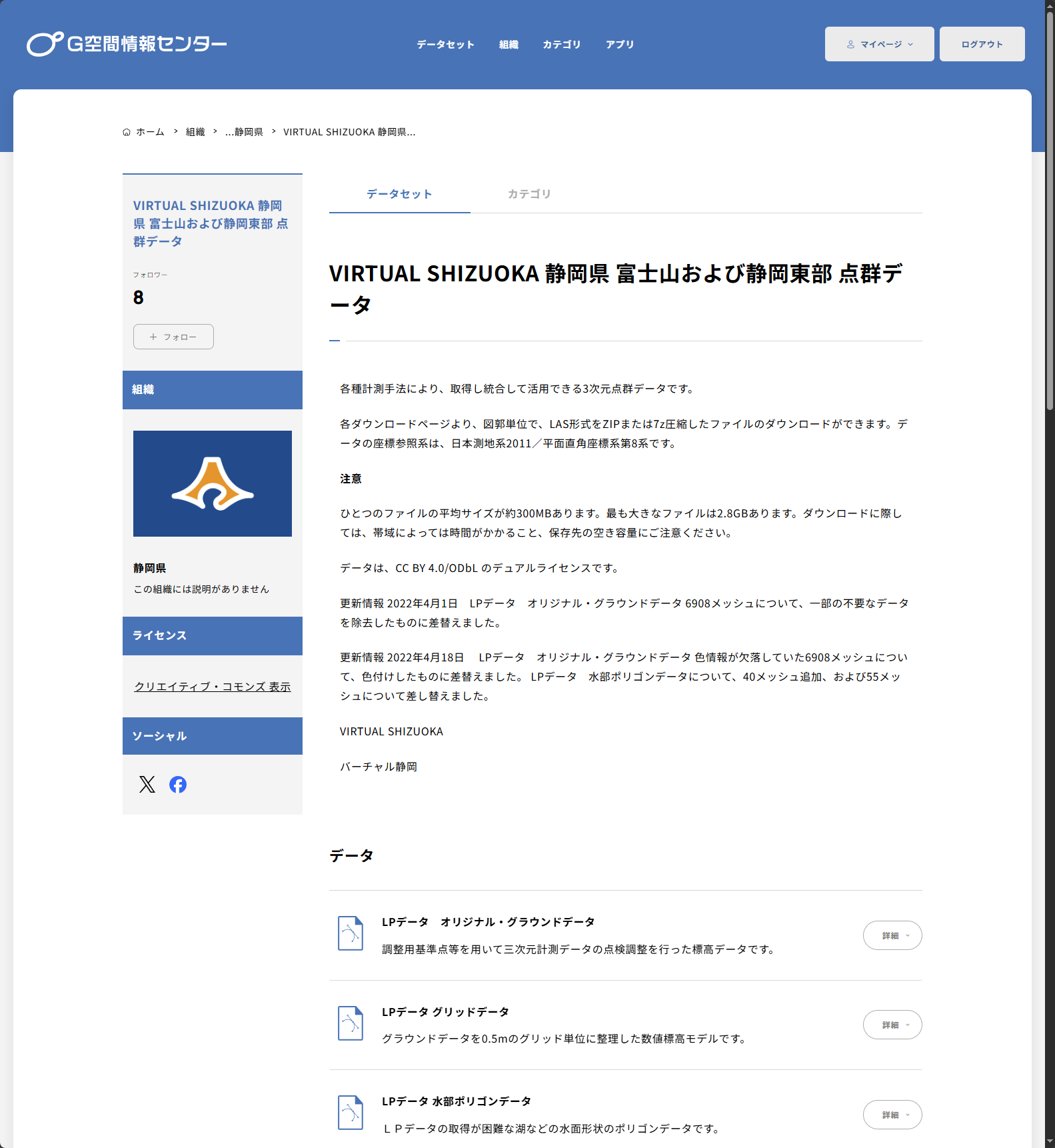
Task: Open データセット in the top navigation
Action: pyautogui.click(x=445, y=45)
